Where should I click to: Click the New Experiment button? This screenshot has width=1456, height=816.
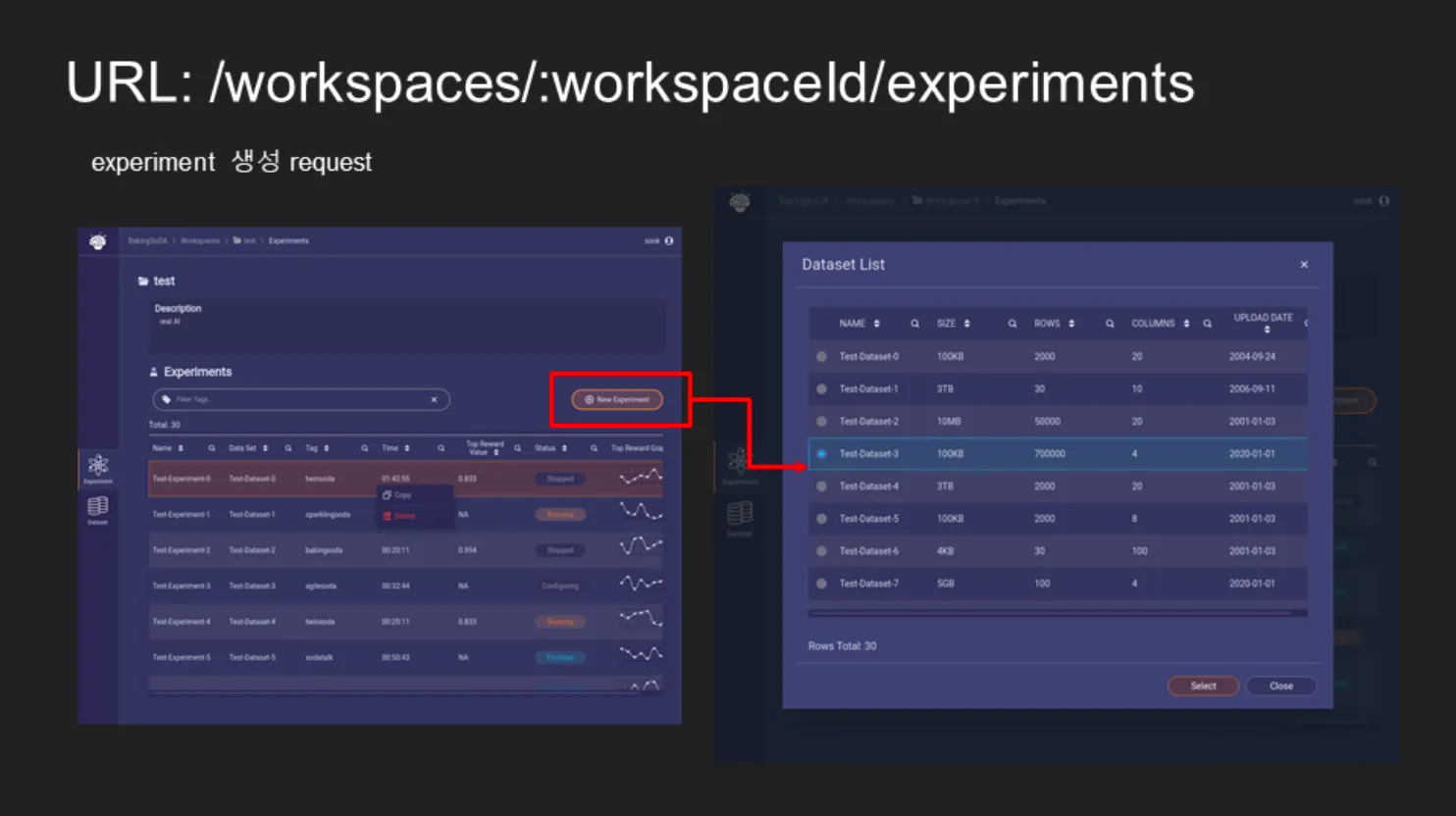point(617,399)
